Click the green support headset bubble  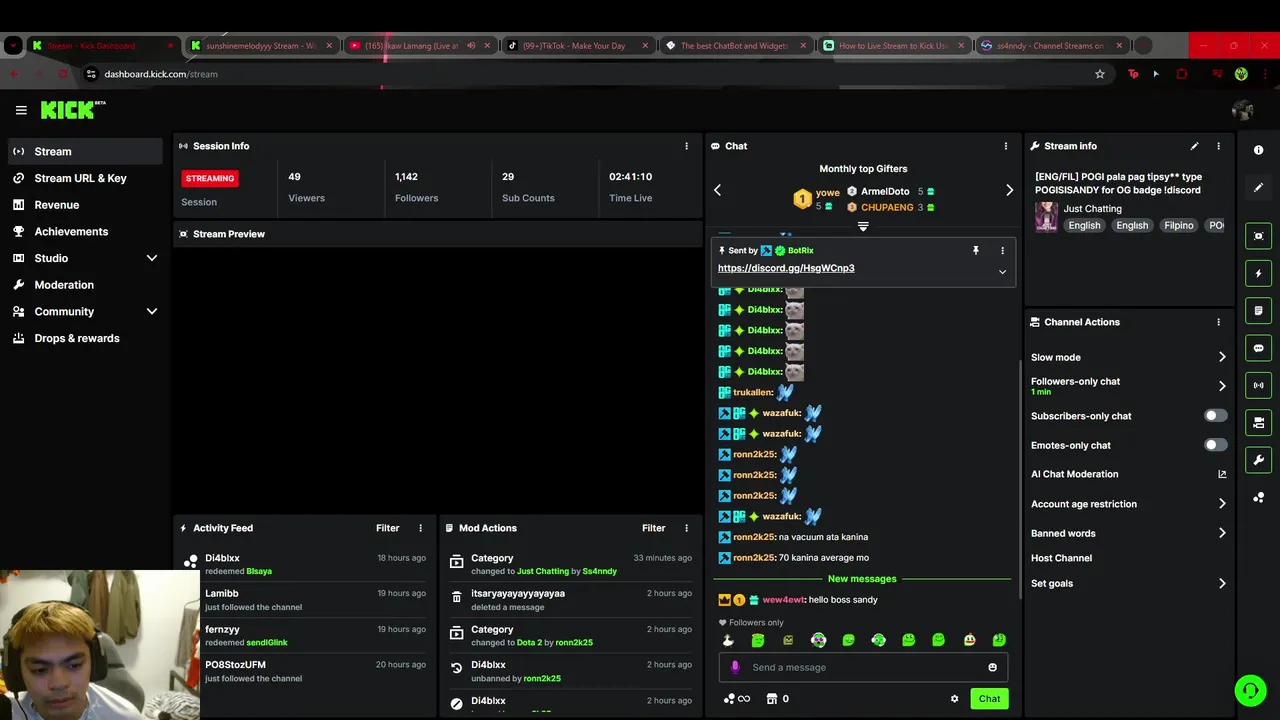(x=1249, y=690)
